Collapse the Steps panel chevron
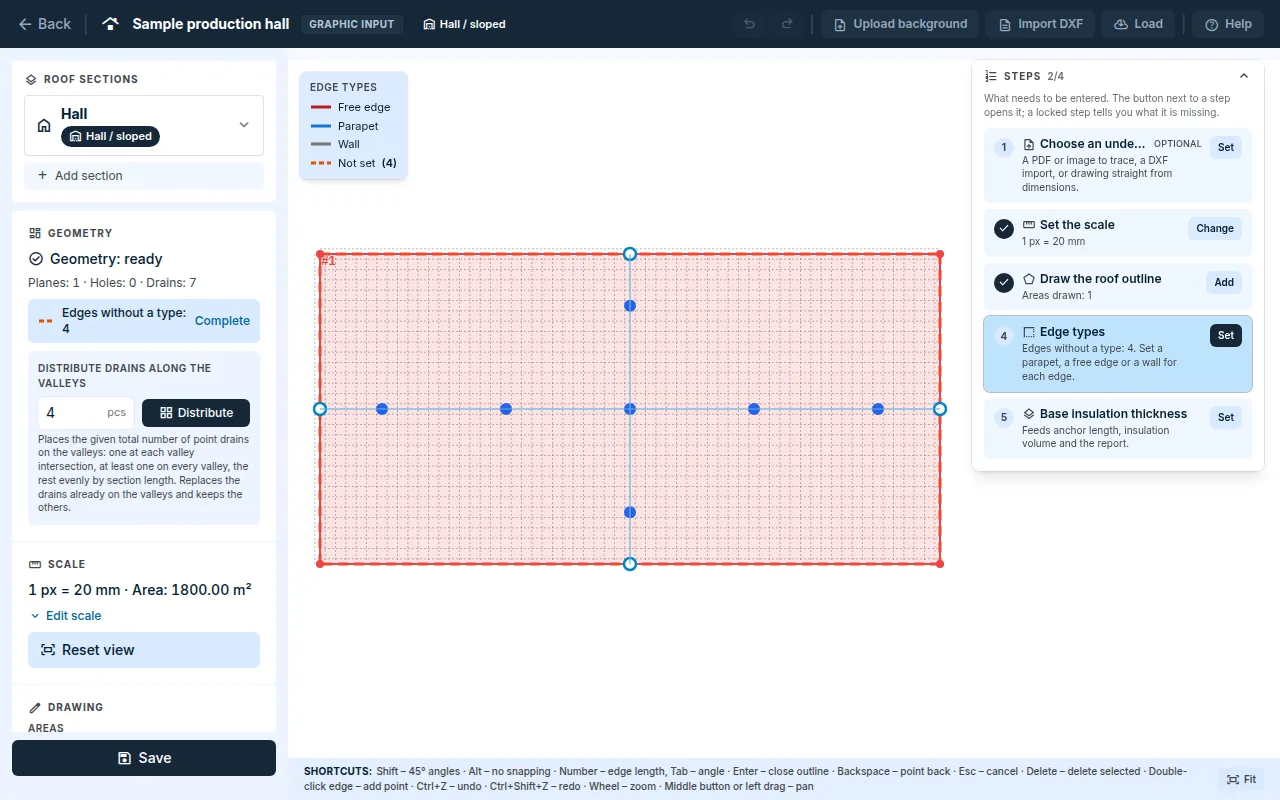Viewport: 1280px width, 800px height. 1244,76
